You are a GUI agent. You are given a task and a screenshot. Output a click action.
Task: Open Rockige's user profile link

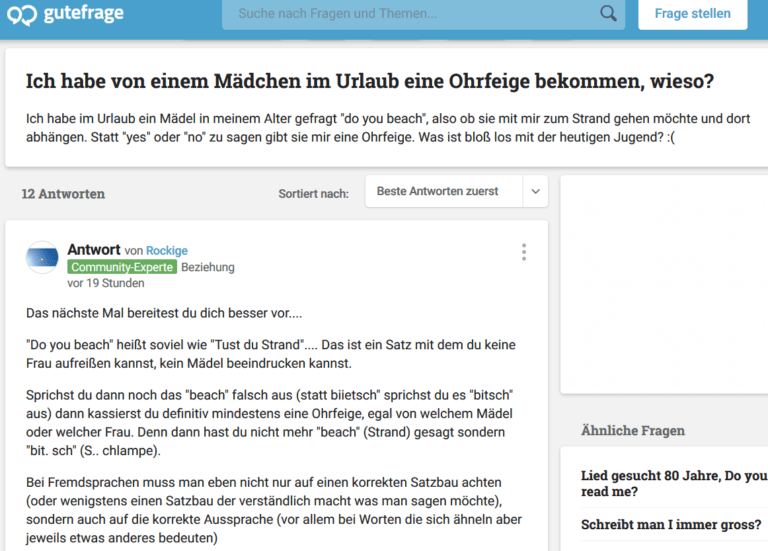tap(167, 251)
